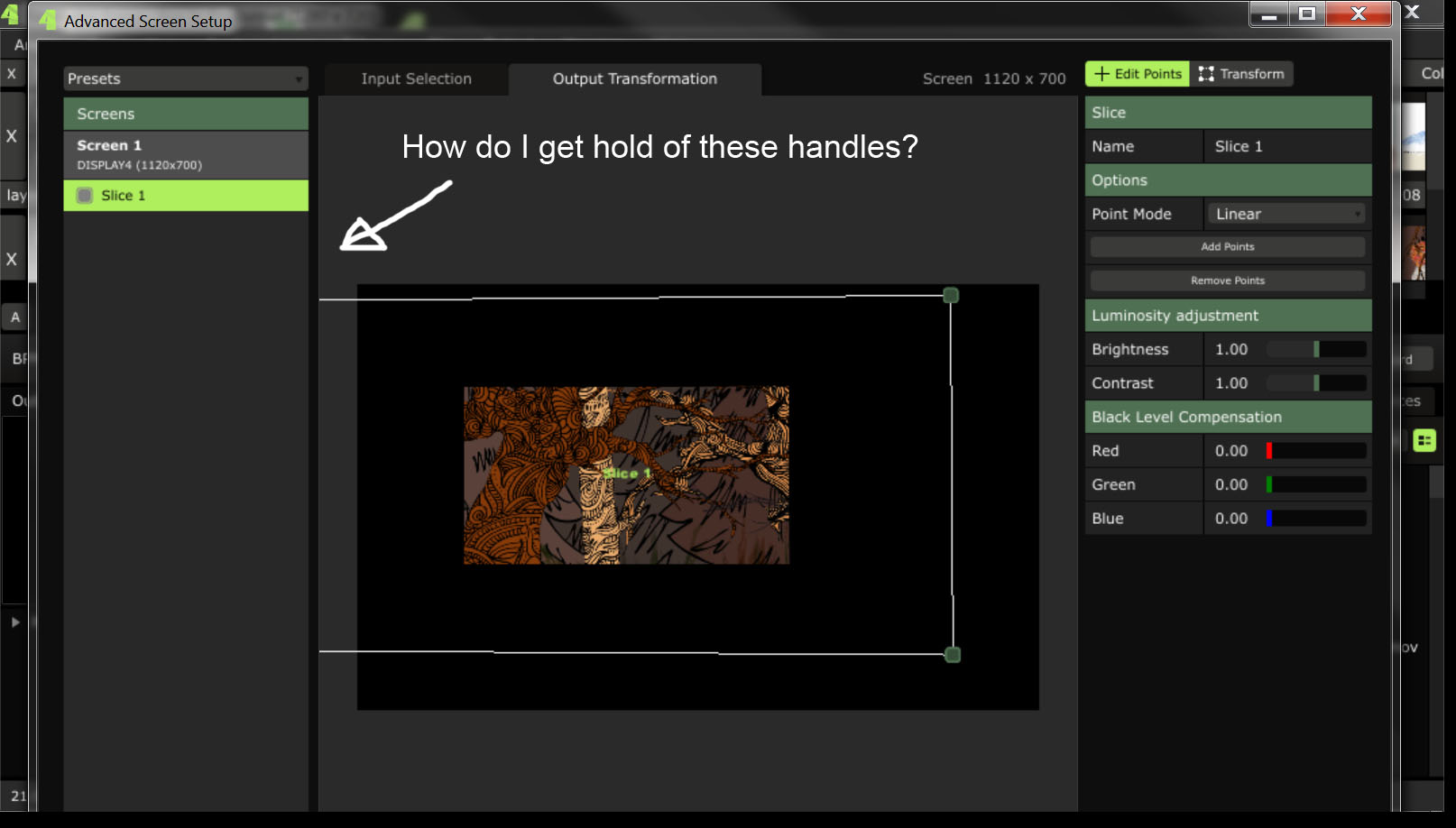Viewport: 1456px width, 828px height.
Task: Grab the bottom-right slice corner handle
Action: pyautogui.click(x=953, y=655)
